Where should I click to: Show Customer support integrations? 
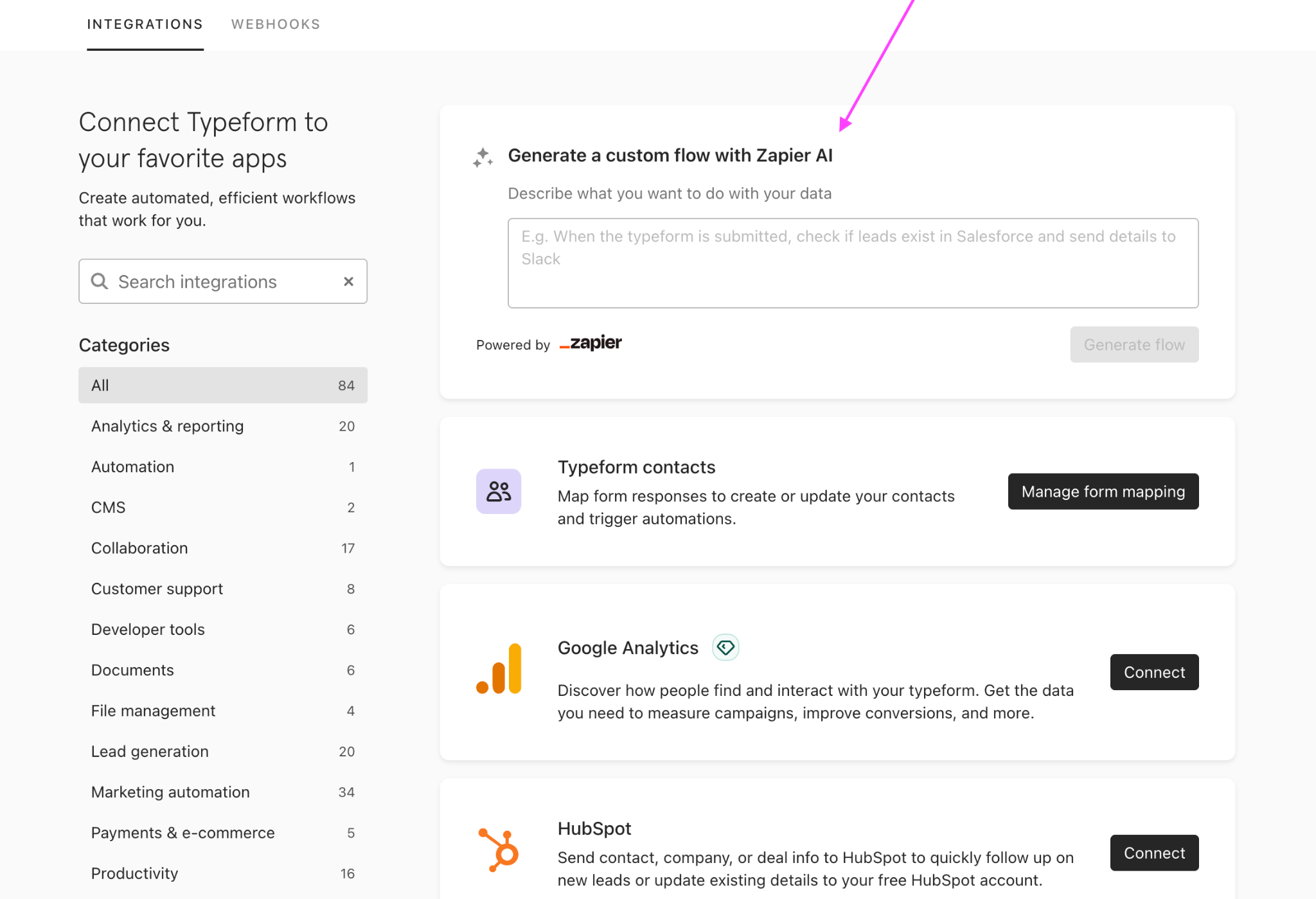point(223,589)
